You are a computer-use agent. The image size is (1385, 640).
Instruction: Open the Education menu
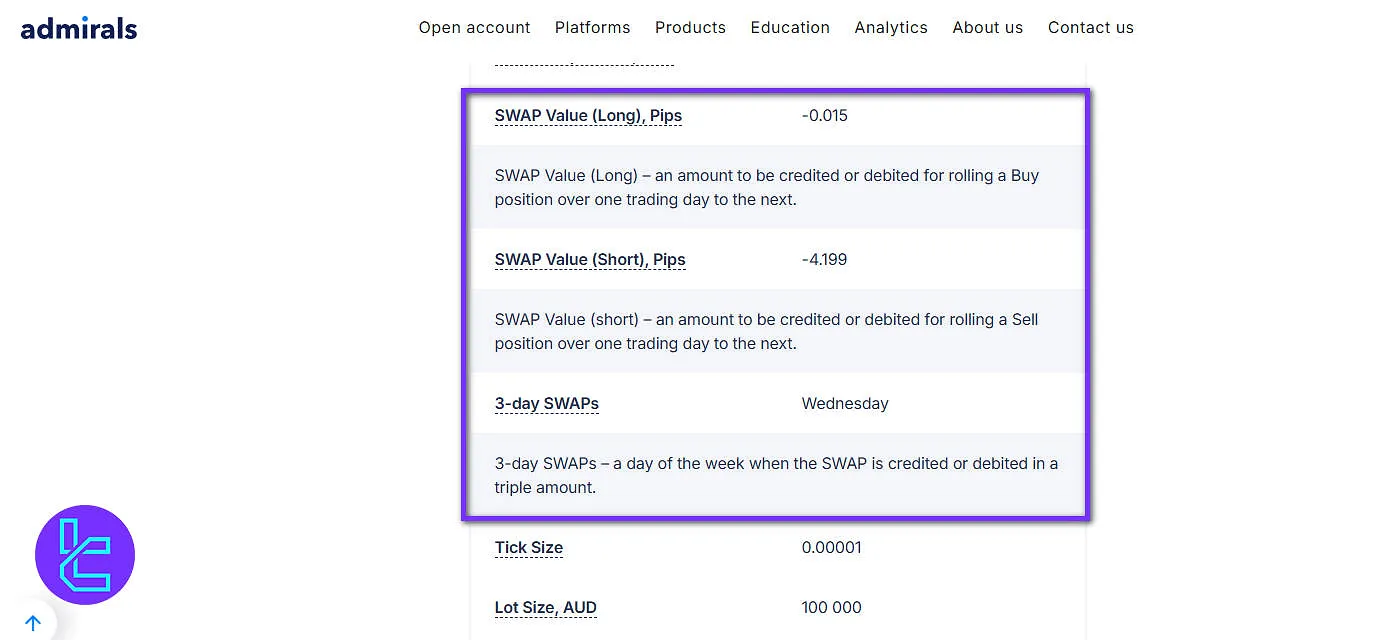pyautogui.click(x=789, y=27)
